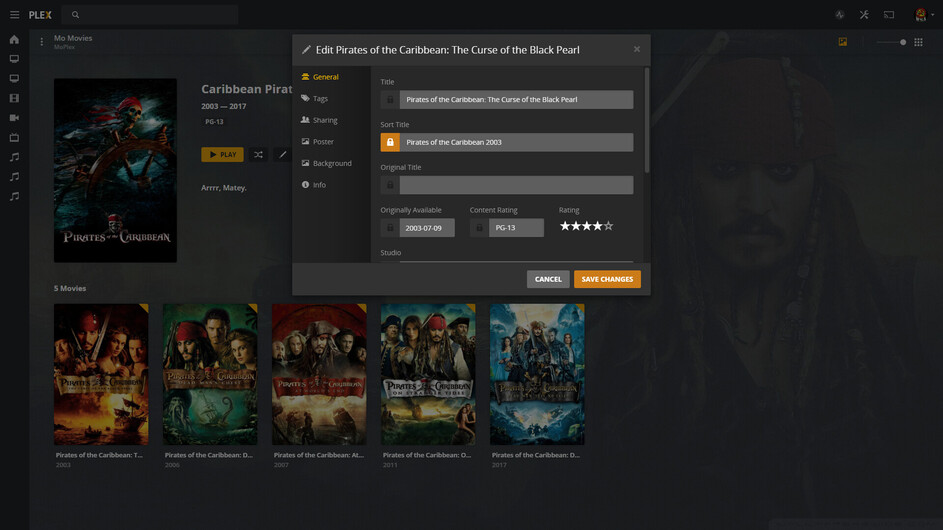The height and width of the screenshot is (530, 943).
Task: Open the user account avatar menu
Action: [x=922, y=14]
